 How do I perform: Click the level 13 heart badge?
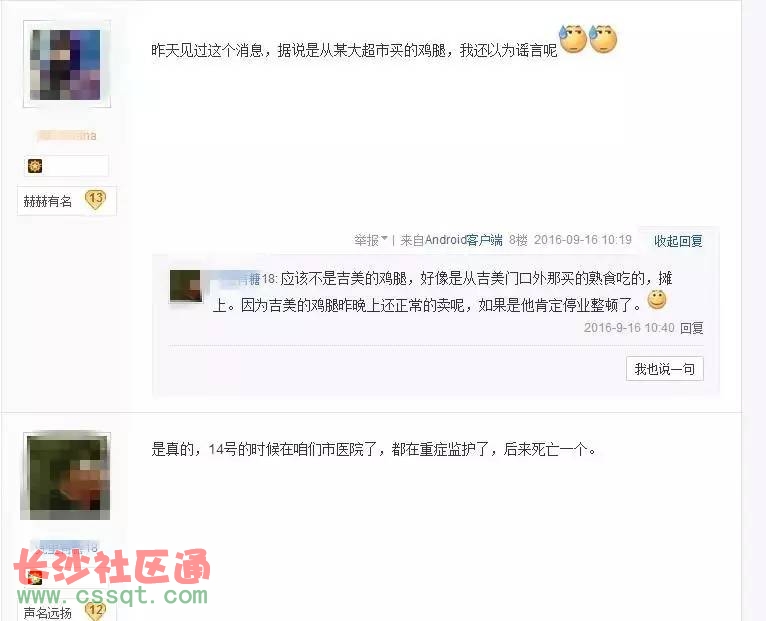pos(95,199)
